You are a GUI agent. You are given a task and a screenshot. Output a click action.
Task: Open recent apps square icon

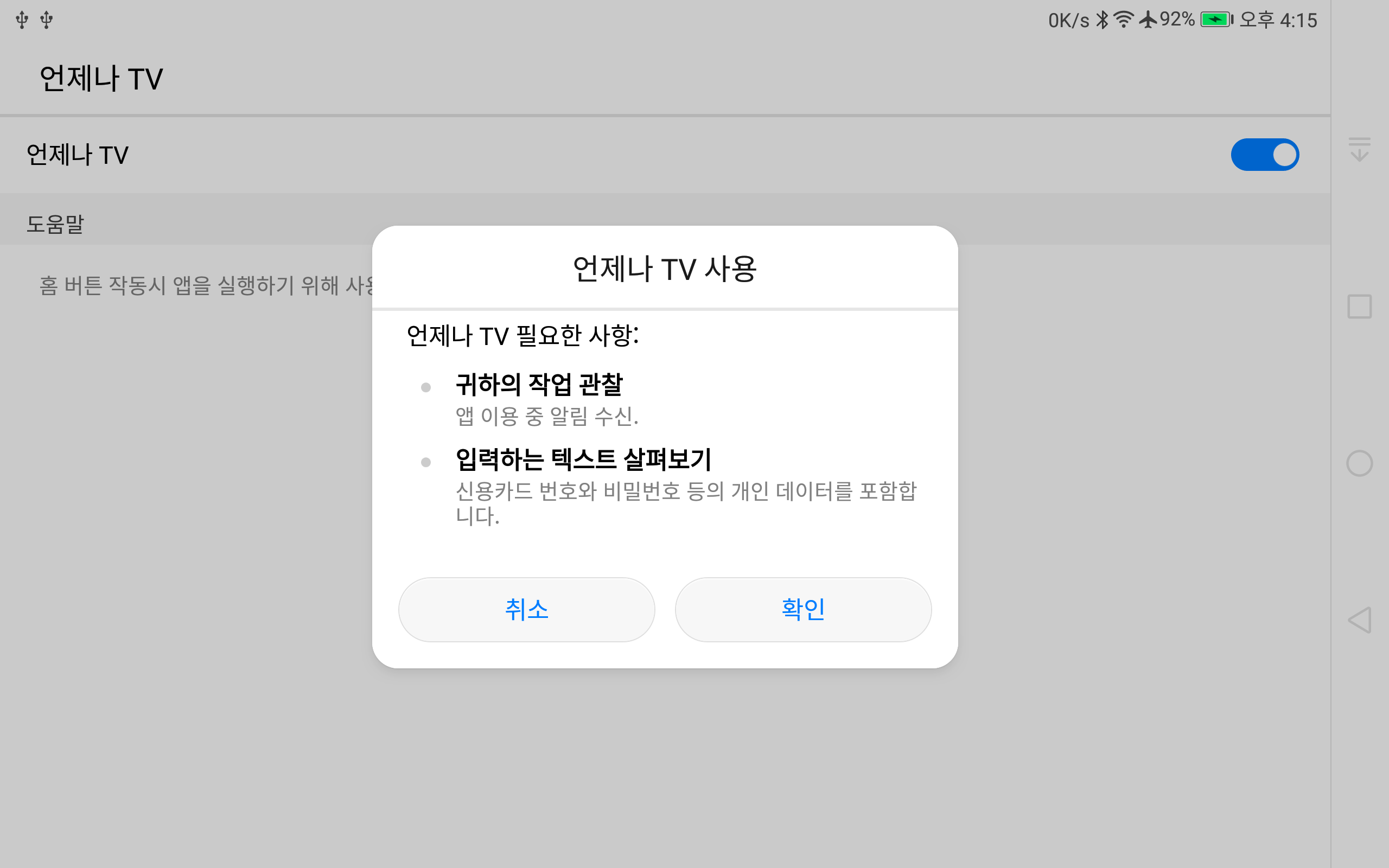click(x=1359, y=307)
